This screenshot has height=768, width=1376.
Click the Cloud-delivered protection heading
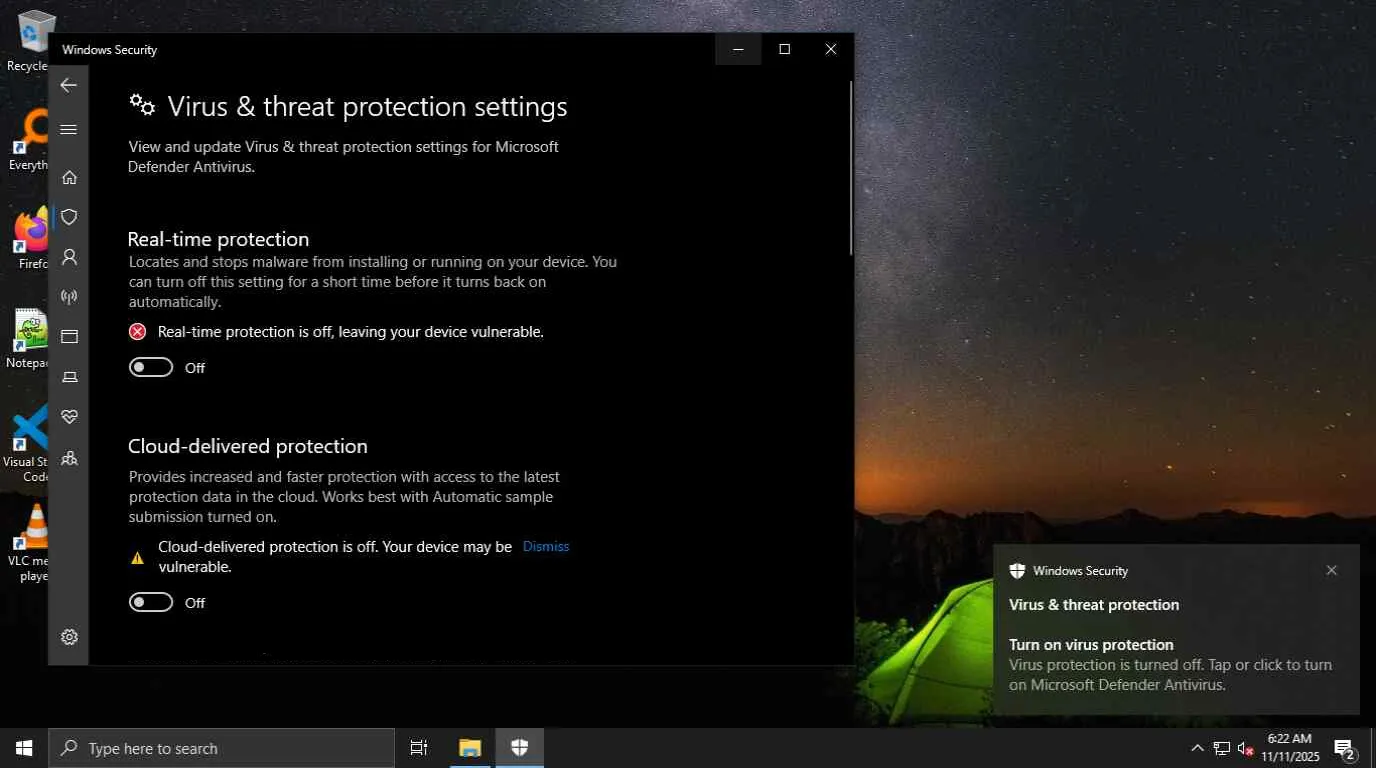tap(248, 446)
